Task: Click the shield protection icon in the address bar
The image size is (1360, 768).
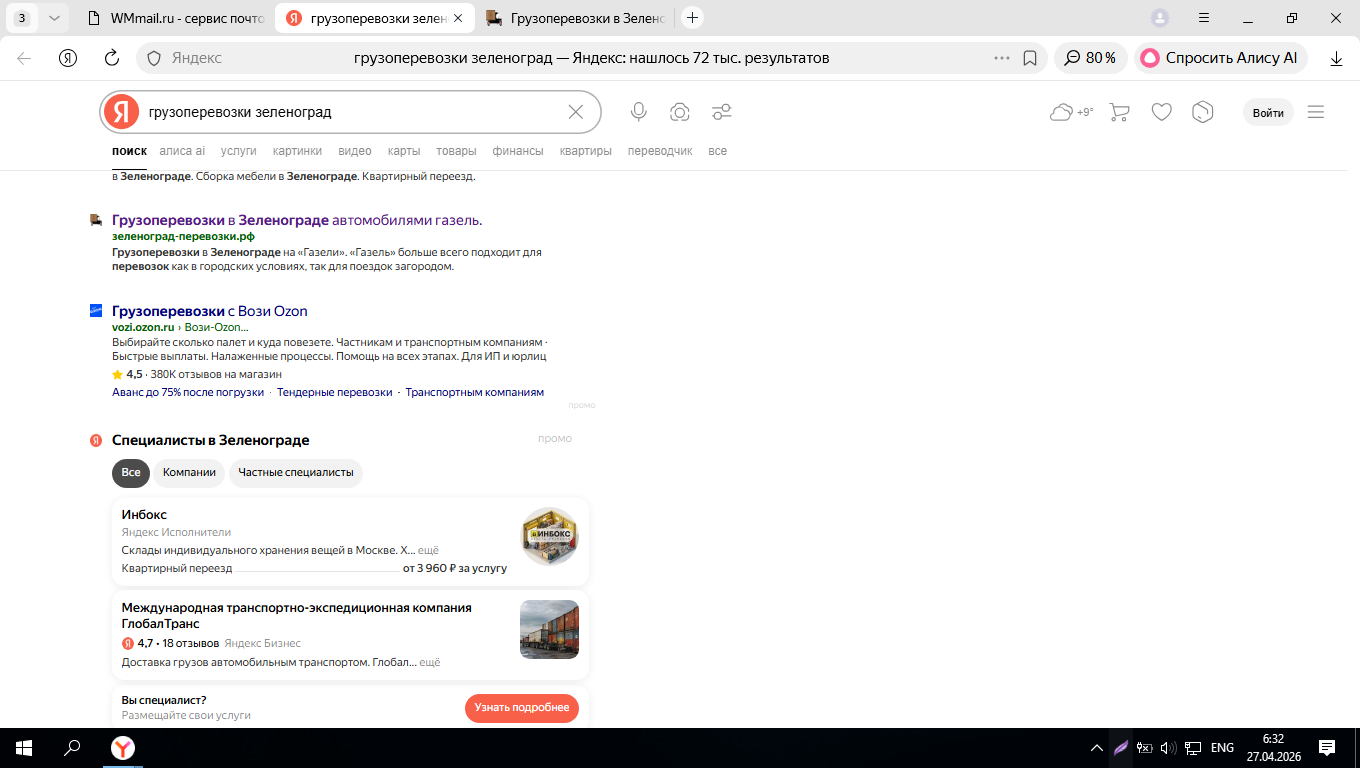Action: 154,58
